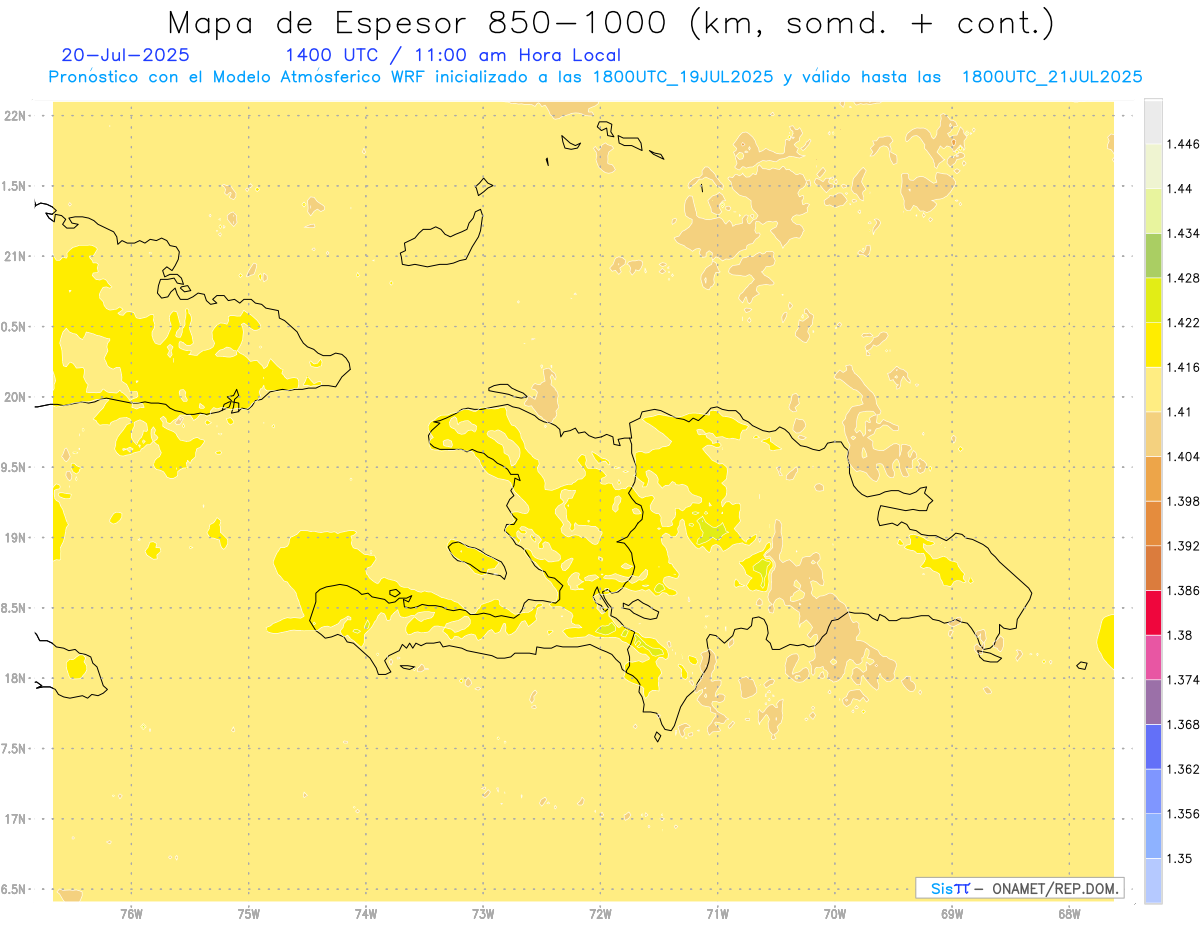Click the '20N' latitude label
Viewport: 1200px width, 927px height.
click(15, 397)
